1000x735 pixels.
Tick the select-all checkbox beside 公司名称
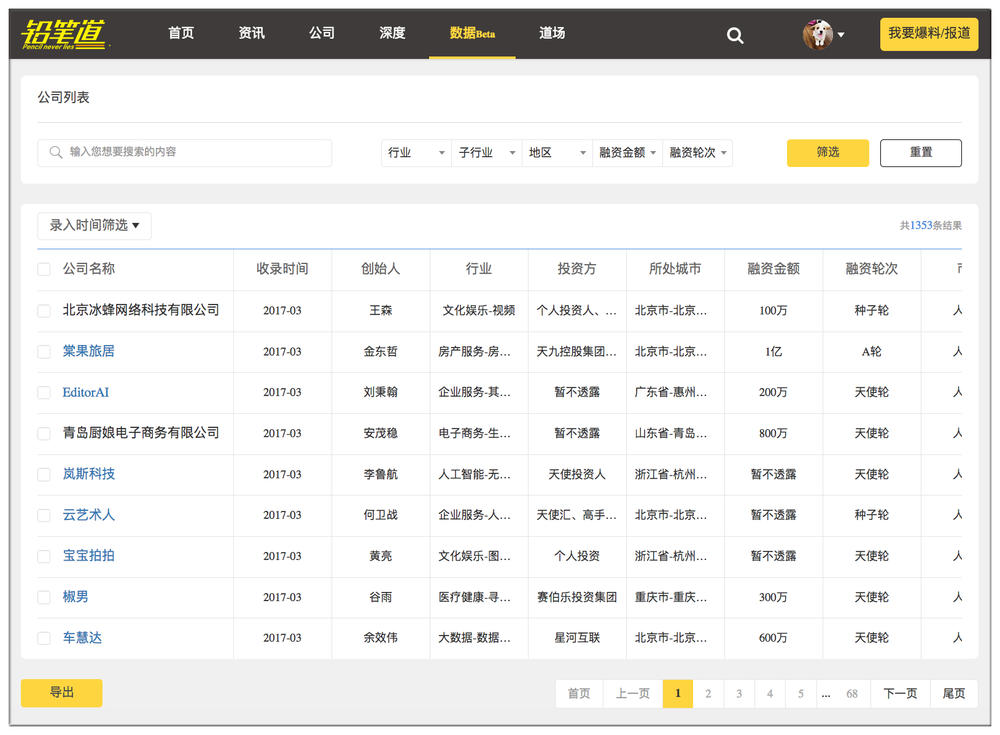click(44, 269)
